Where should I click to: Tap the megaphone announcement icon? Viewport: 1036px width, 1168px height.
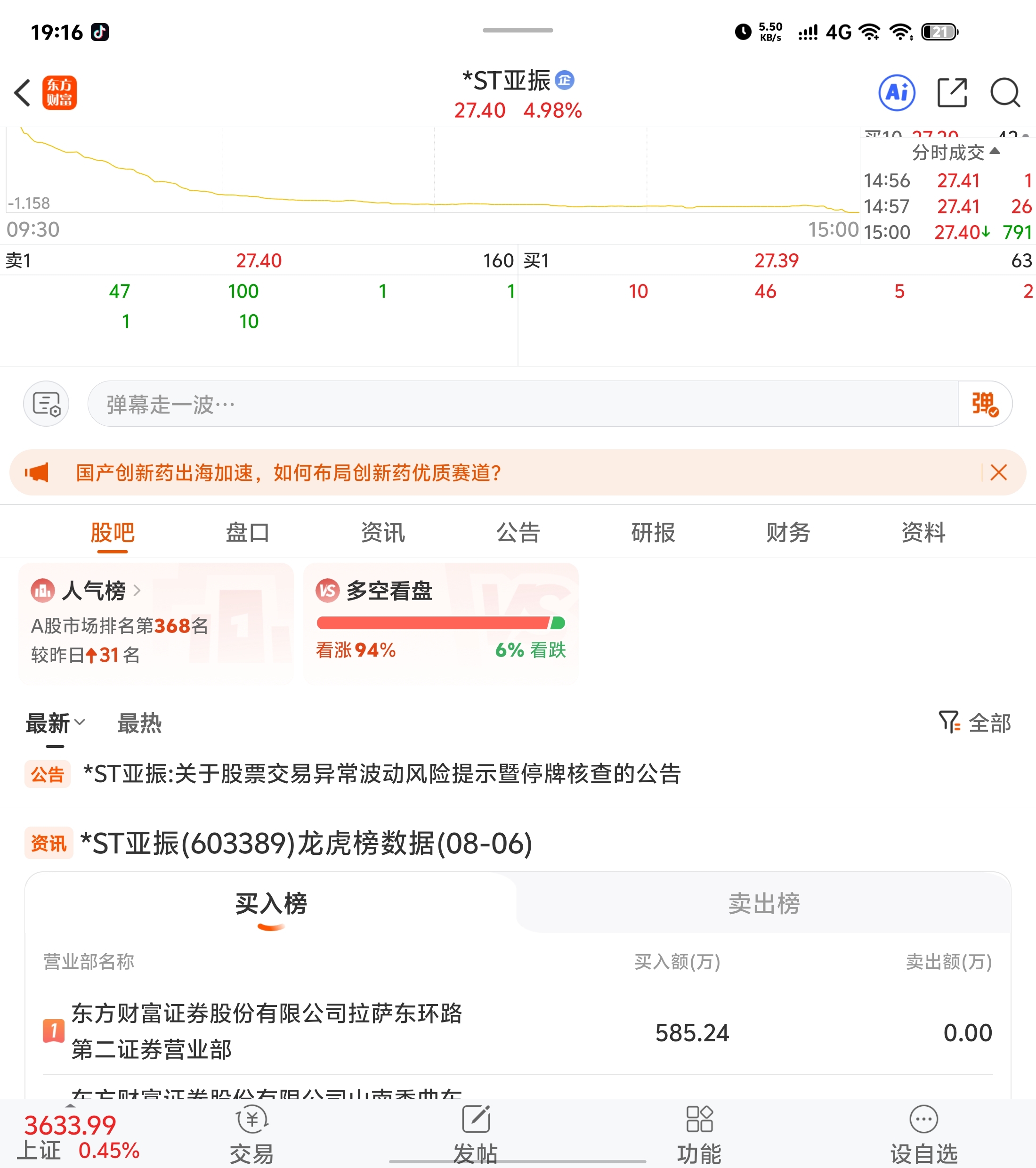[x=37, y=472]
